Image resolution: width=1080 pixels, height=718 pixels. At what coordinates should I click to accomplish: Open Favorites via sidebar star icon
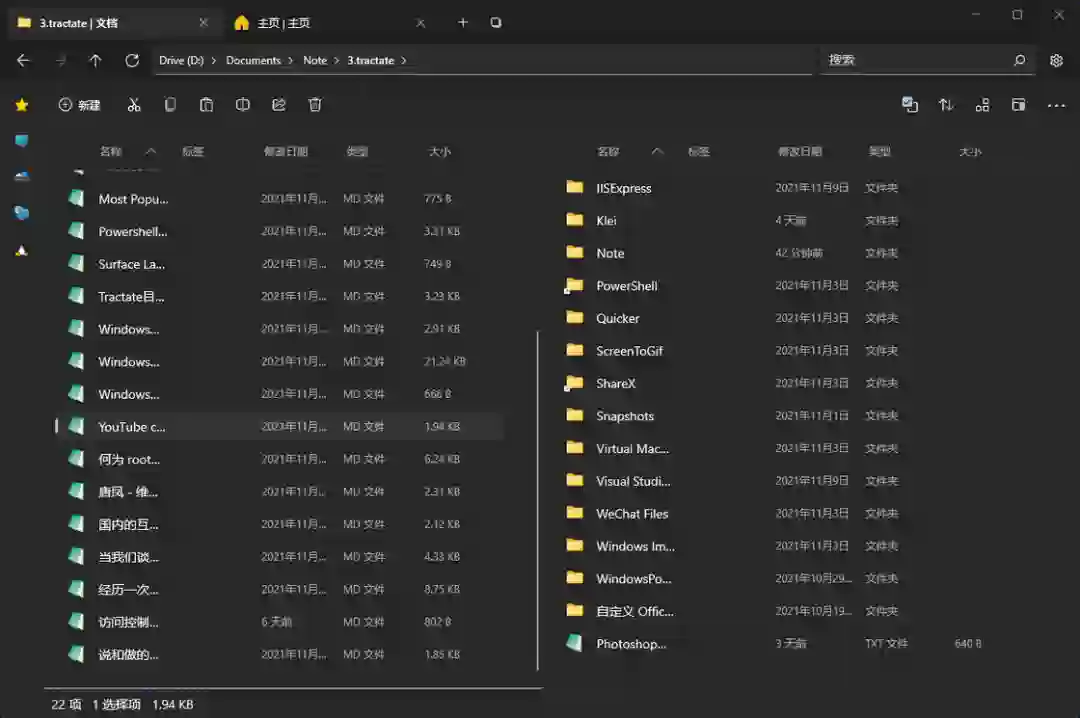coord(22,105)
